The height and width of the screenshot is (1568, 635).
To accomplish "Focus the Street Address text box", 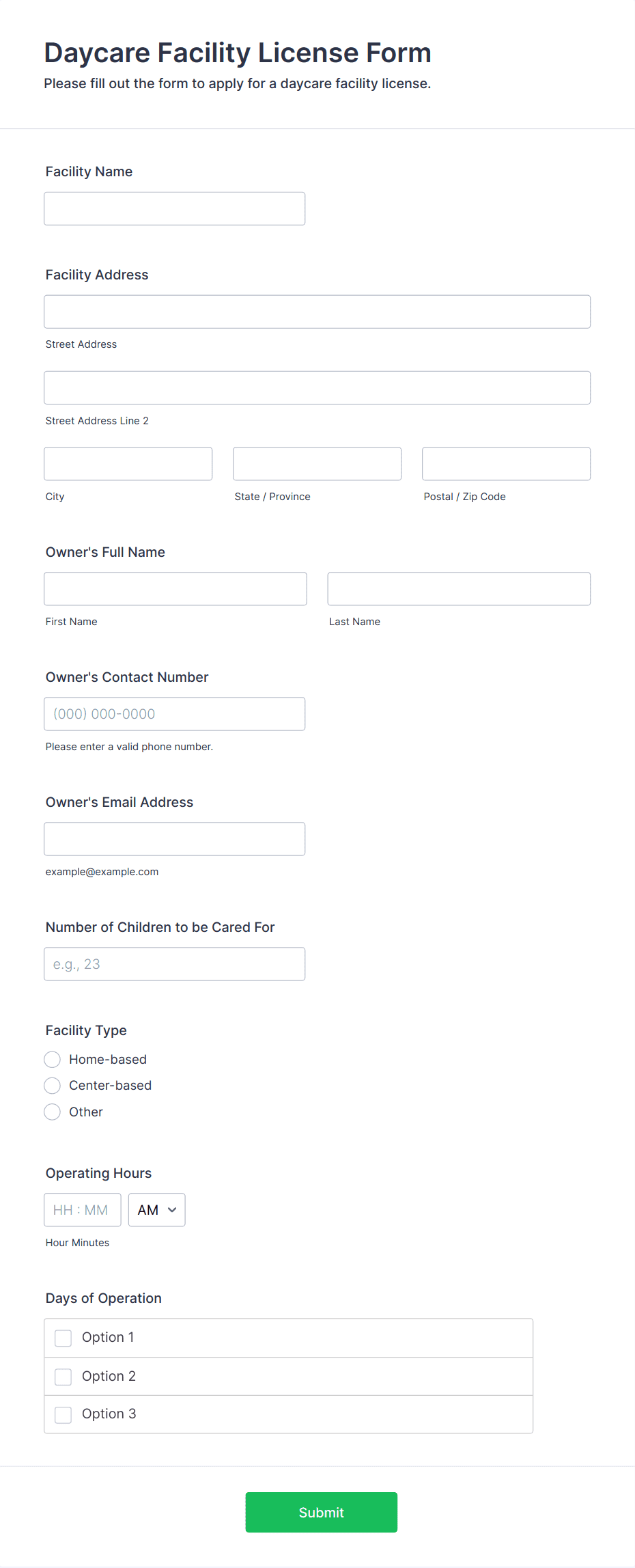I will click(317, 312).
